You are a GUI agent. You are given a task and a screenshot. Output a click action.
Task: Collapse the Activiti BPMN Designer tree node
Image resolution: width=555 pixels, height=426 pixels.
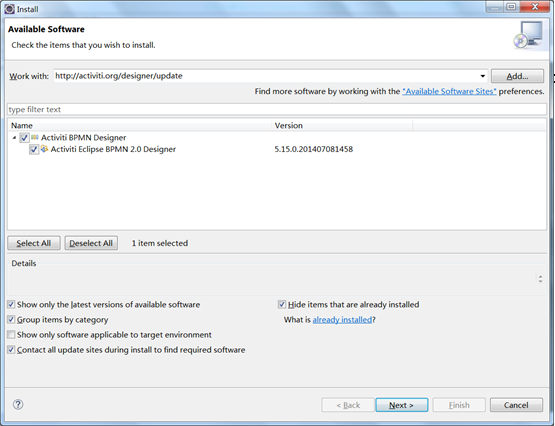point(14,138)
